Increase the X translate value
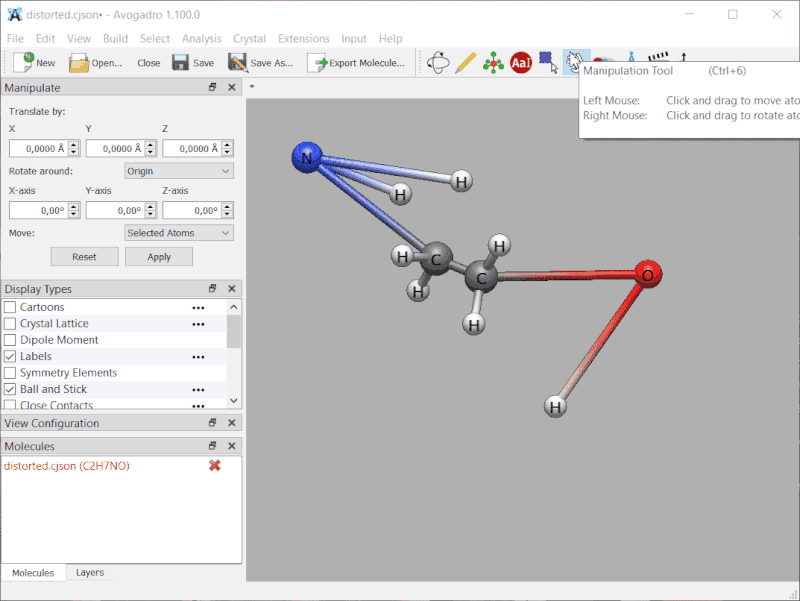Viewport: 800px width, 601px height. (x=74, y=145)
